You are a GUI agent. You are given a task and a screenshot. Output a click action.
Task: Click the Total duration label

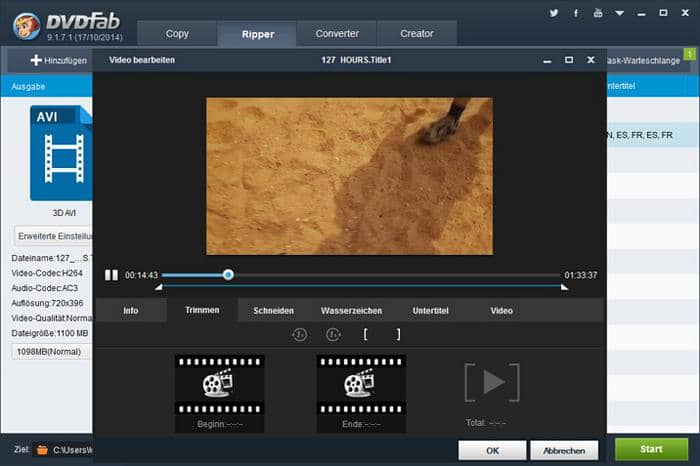click(486, 423)
